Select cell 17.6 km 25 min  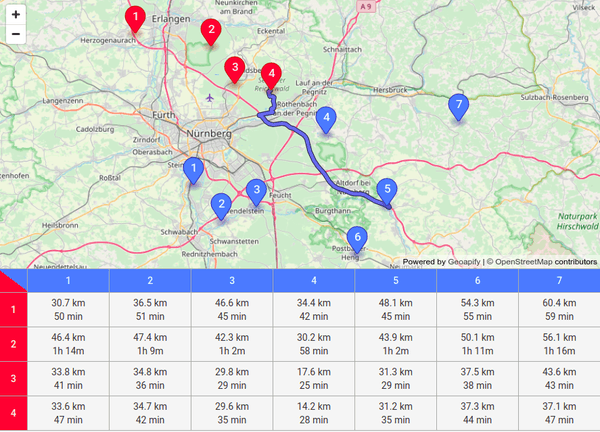click(314, 378)
